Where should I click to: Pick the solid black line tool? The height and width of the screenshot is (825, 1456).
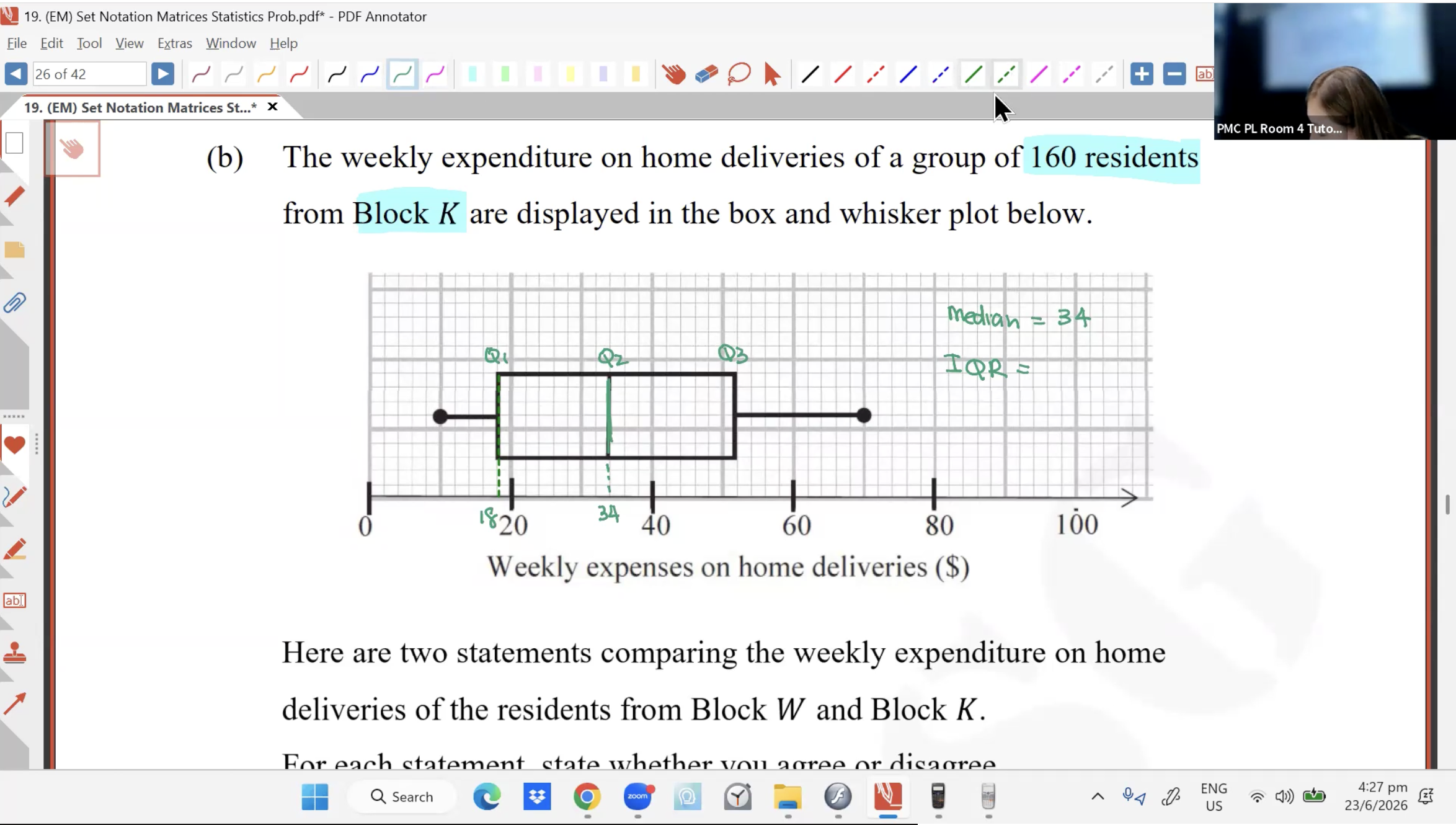tap(810, 74)
